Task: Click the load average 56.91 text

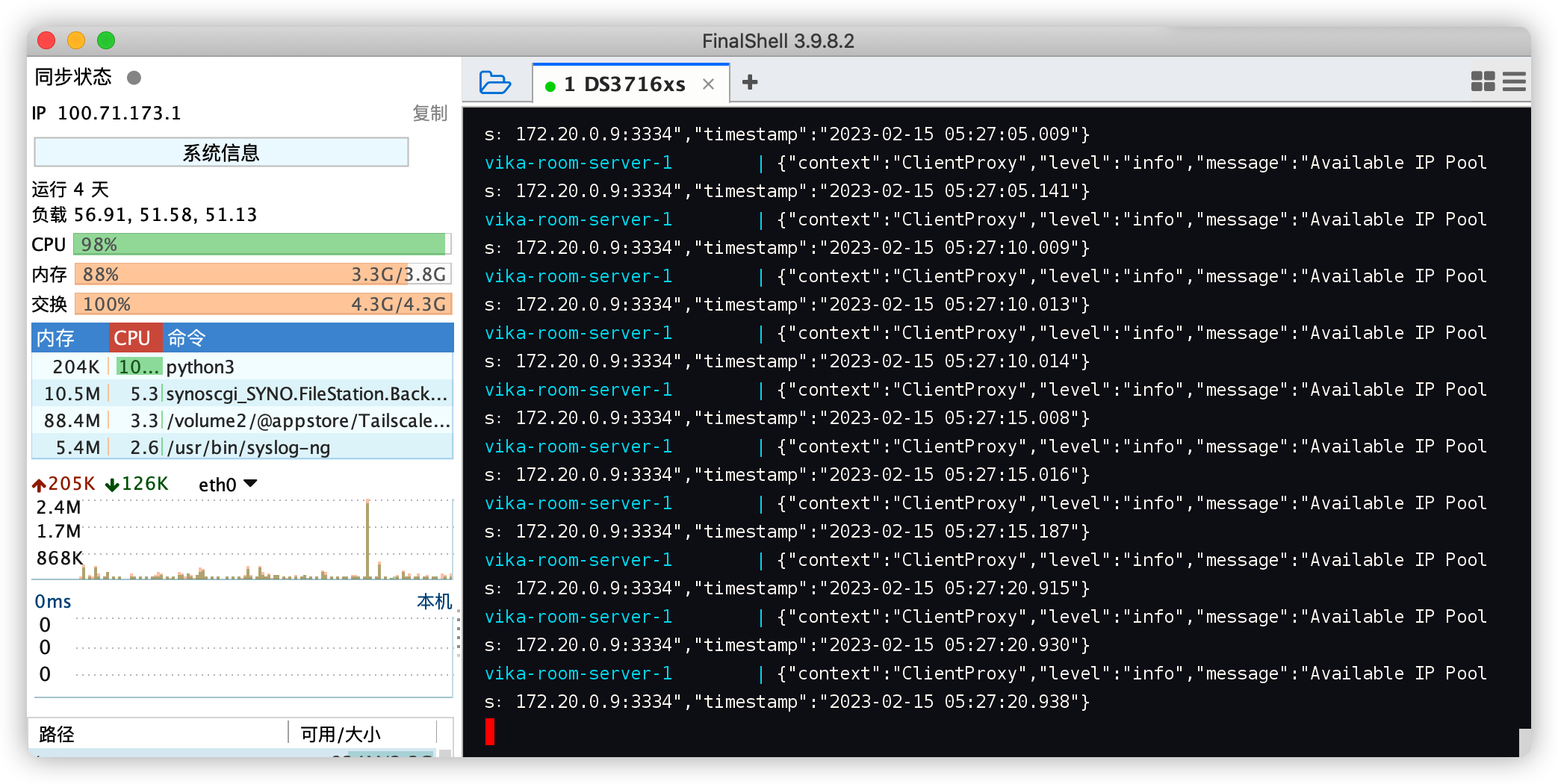Action: point(144,215)
